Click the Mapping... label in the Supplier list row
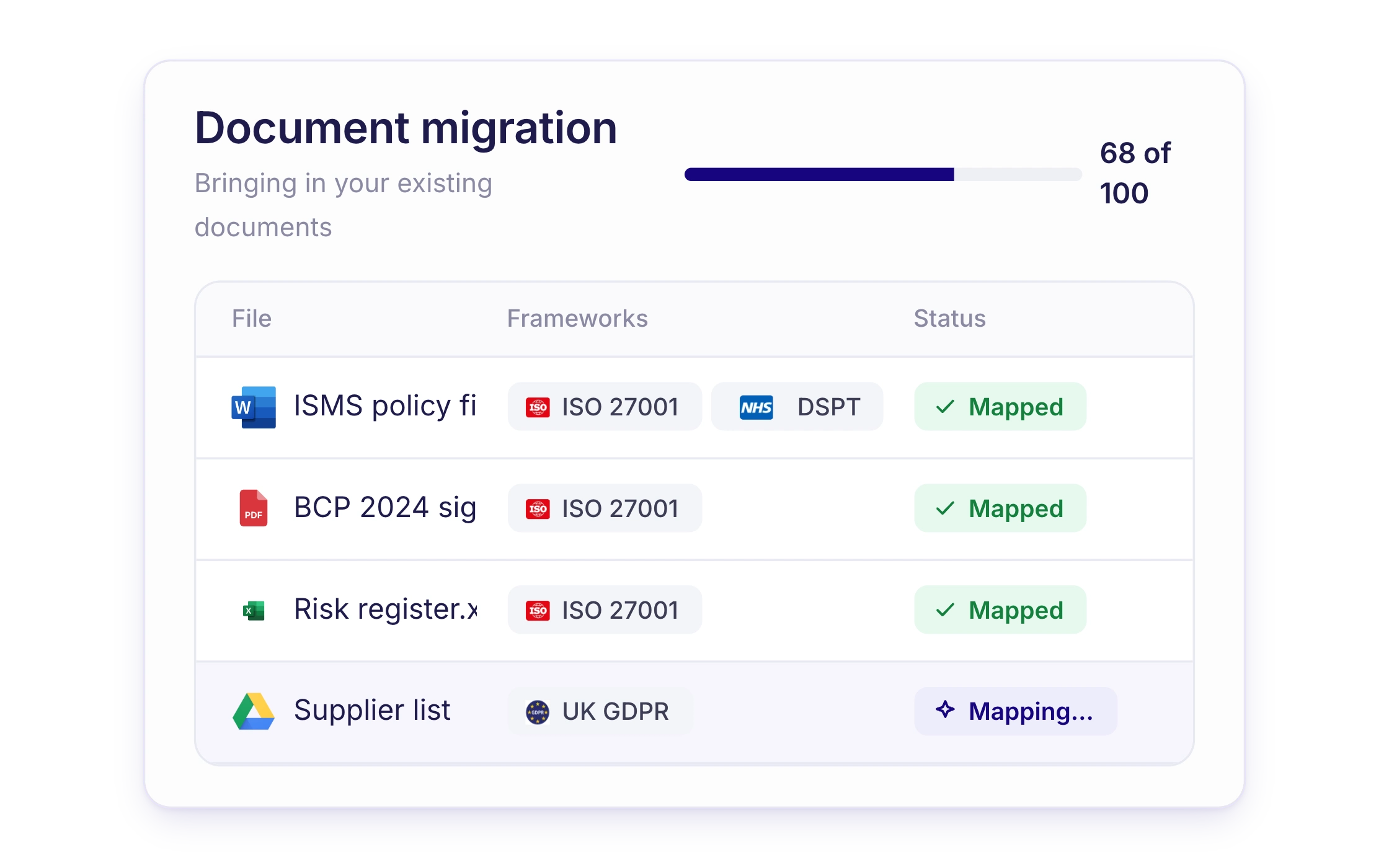The width and height of the screenshot is (1389, 868). pos(1031,711)
